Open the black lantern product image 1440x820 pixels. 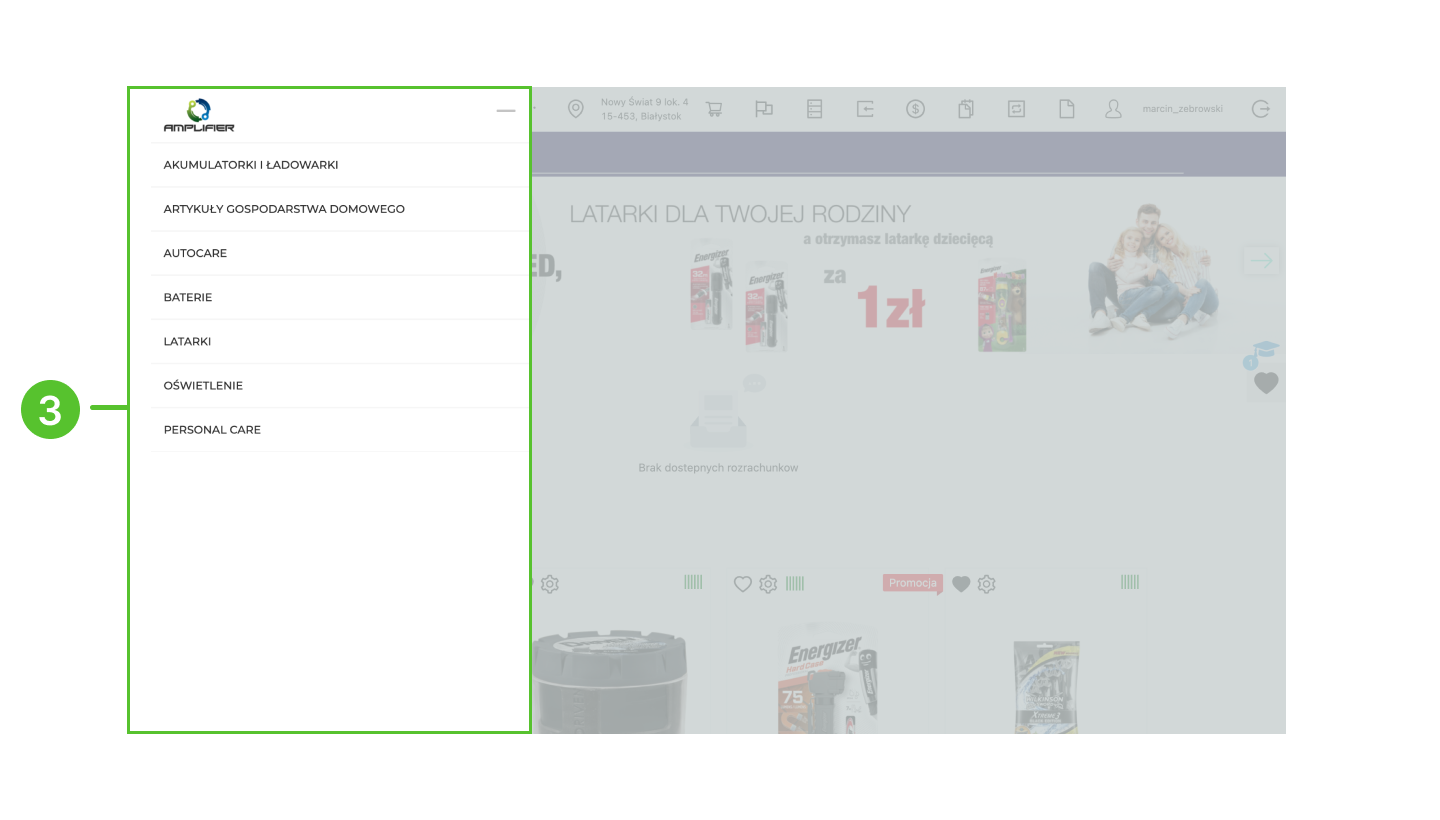(x=608, y=681)
